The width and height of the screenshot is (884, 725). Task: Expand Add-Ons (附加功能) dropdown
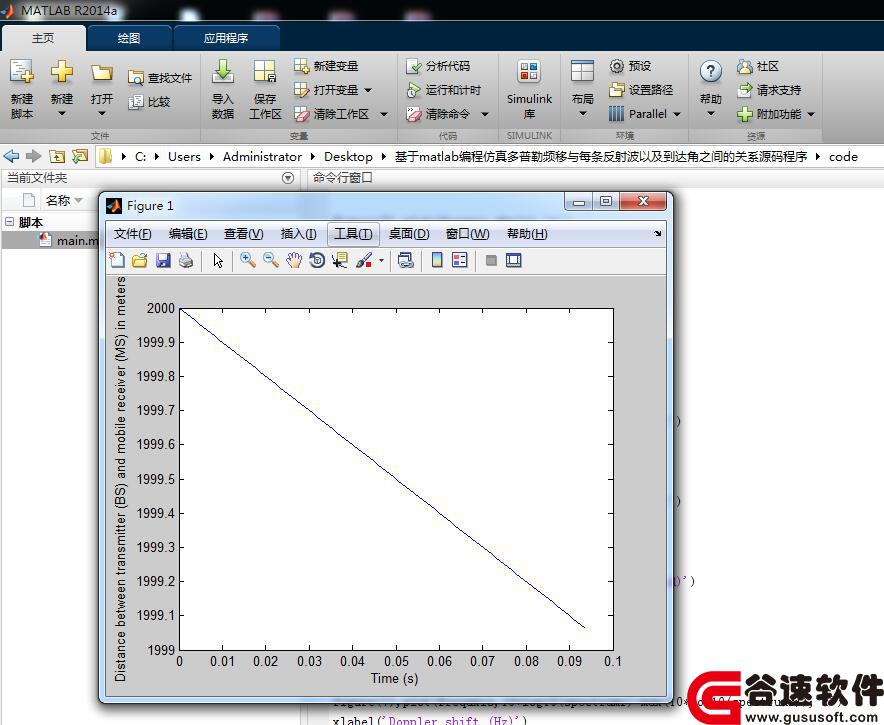coord(811,114)
